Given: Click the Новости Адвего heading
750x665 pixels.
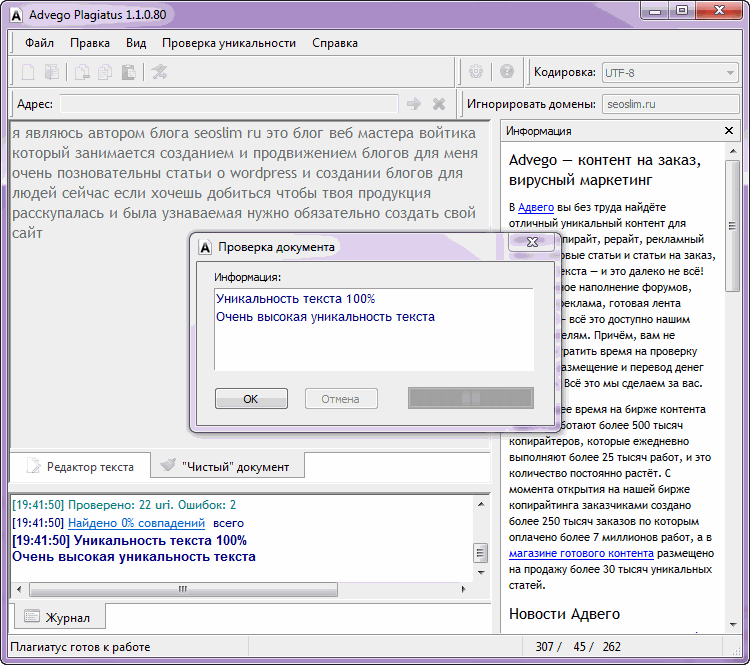Looking at the screenshot, I should [x=564, y=613].
